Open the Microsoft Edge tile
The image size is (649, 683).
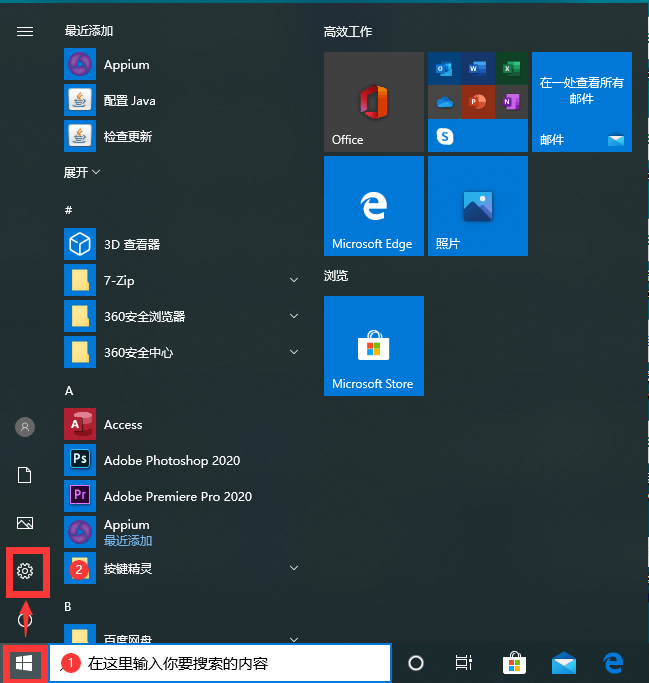coord(374,206)
